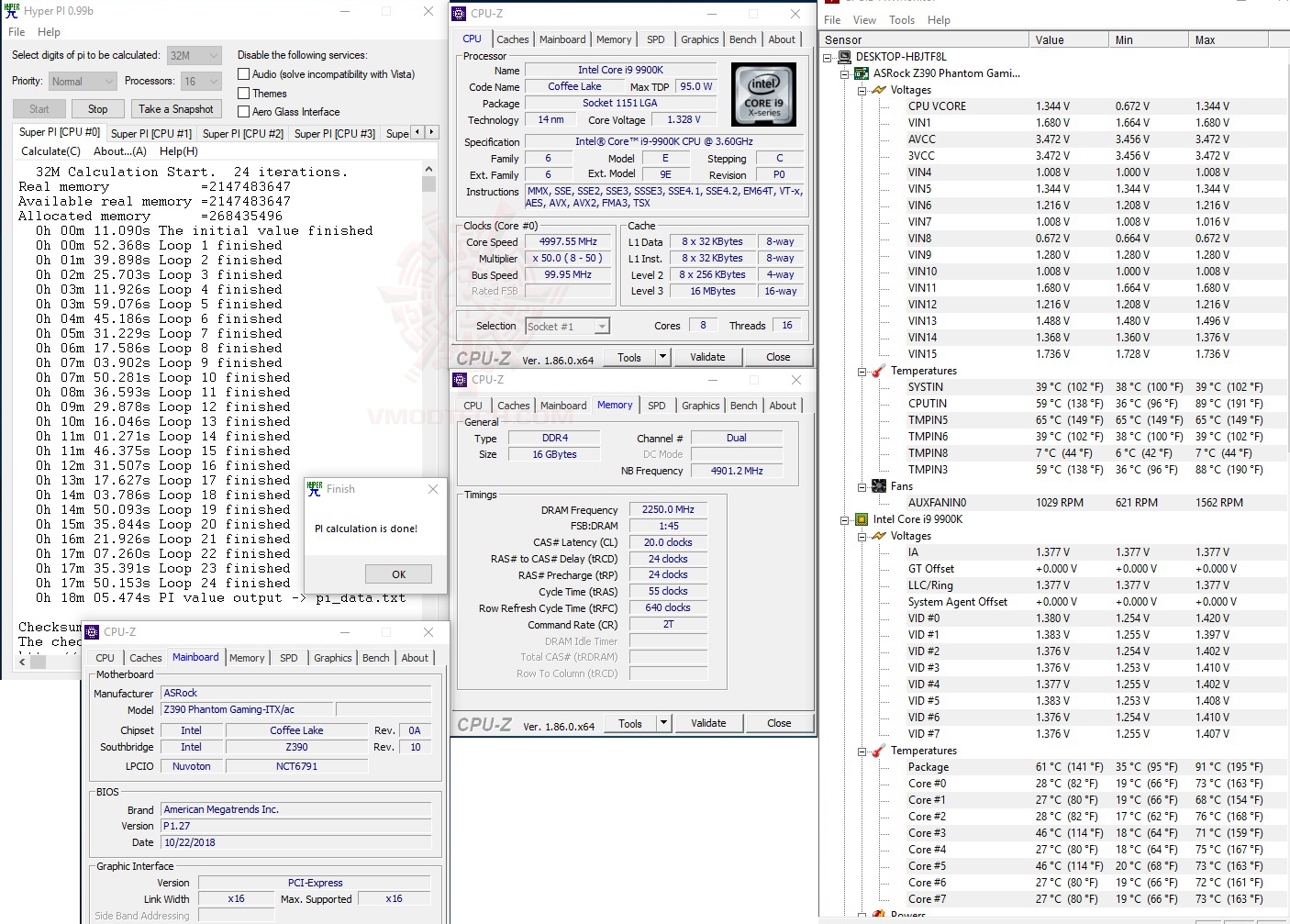The width and height of the screenshot is (1290, 924).
Task: Click the Intel Core i9 X-series logo
Action: pyautogui.click(x=762, y=95)
